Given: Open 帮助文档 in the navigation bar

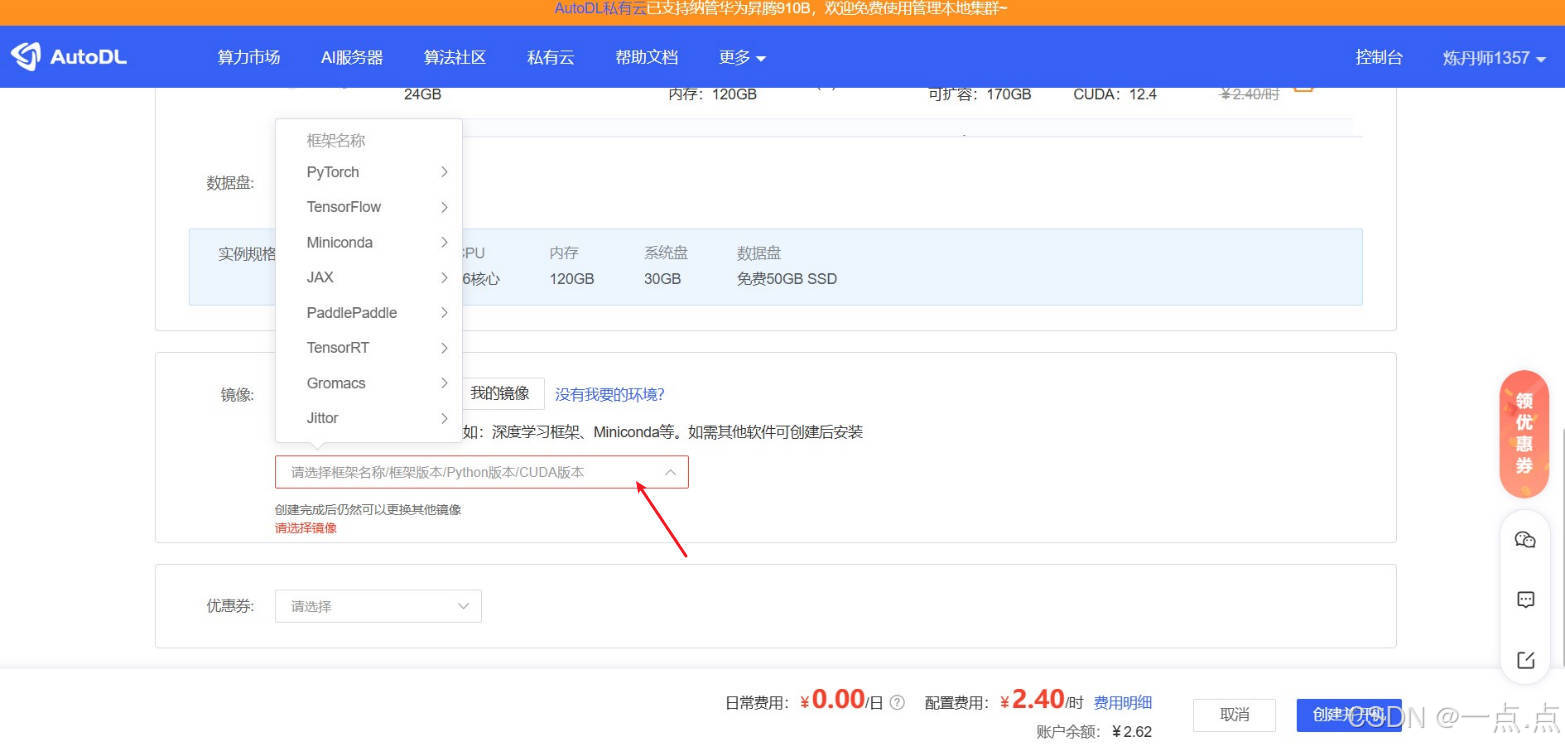Looking at the screenshot, I should tap(646, 57).
